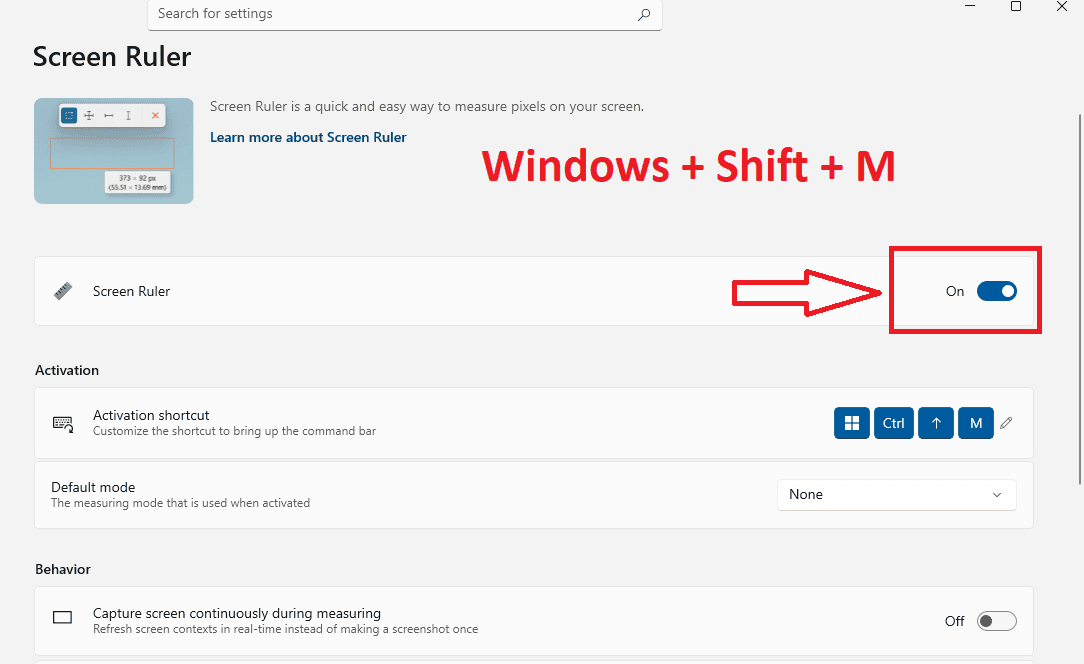Click the Default mode label
Image resolution: width=1084 pixels, height=664 pixels.
point(93,487)
